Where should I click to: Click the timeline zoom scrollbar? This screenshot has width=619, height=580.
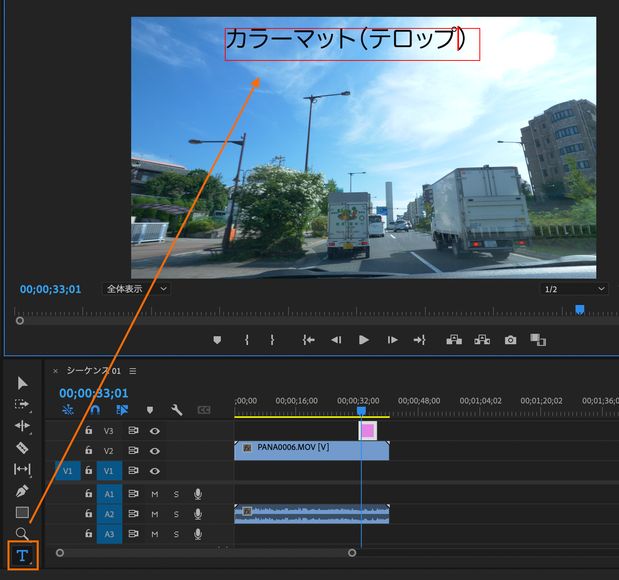206,553
